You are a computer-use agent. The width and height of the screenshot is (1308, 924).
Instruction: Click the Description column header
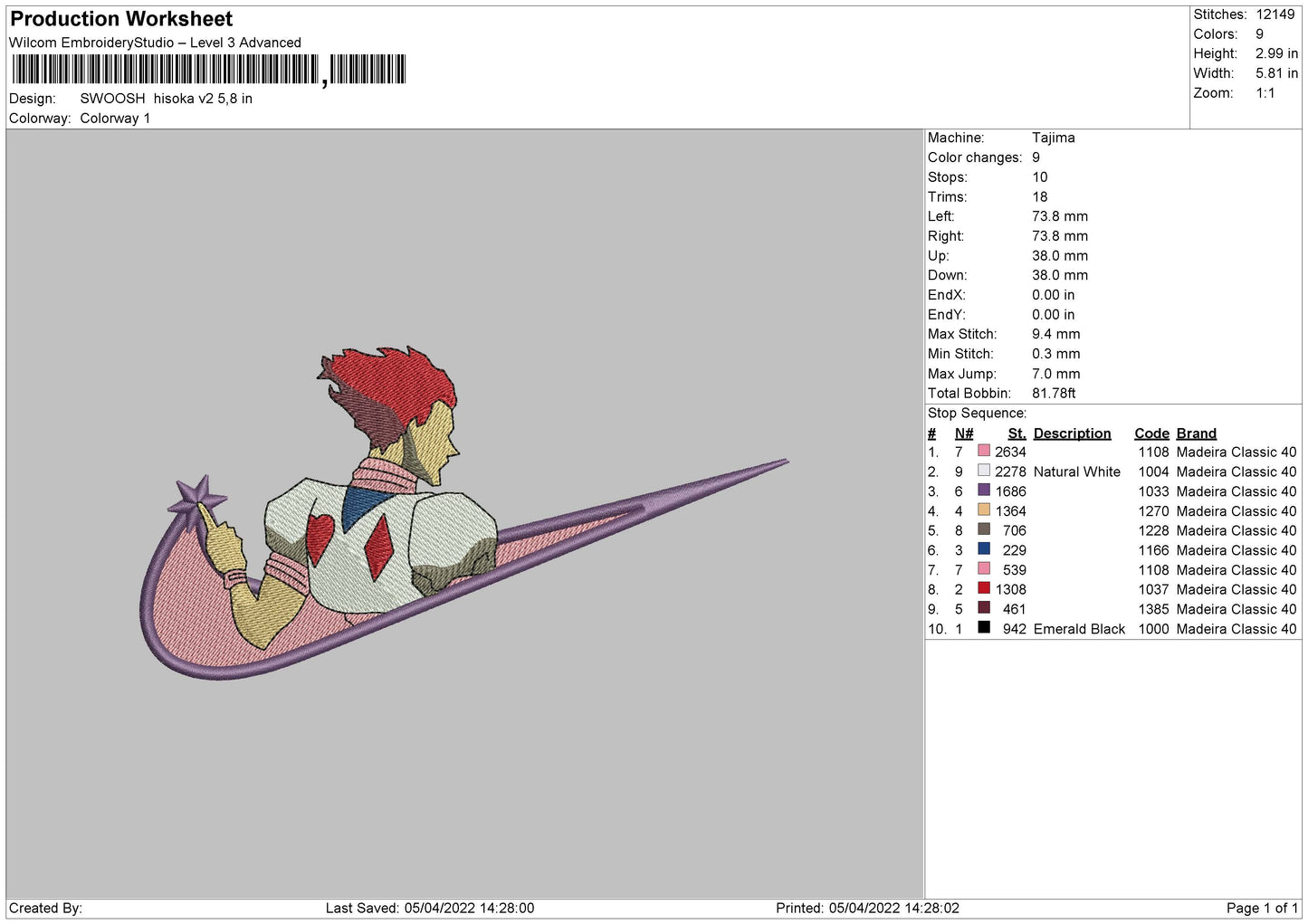point(1072,433)
